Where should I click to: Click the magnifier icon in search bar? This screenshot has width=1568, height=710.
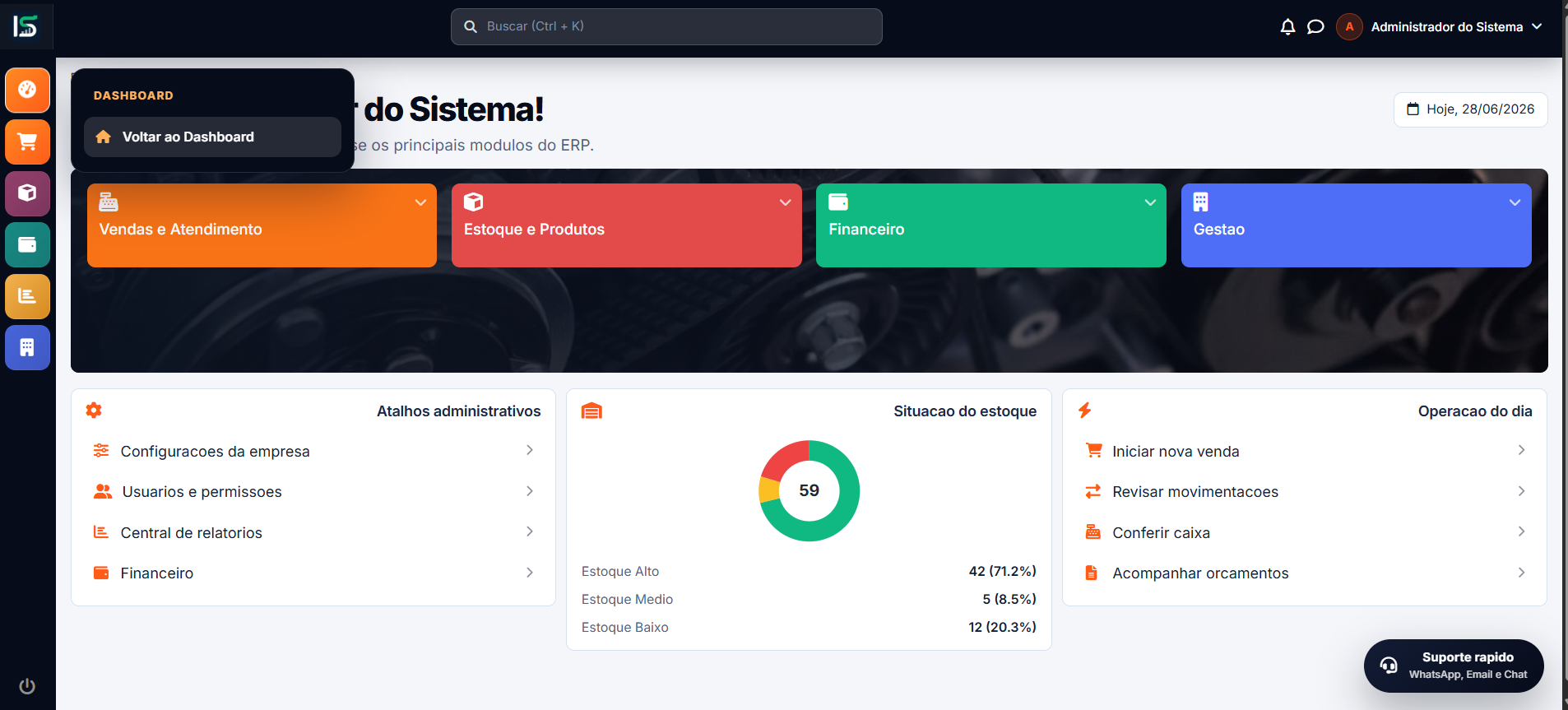tap(471, 26)
